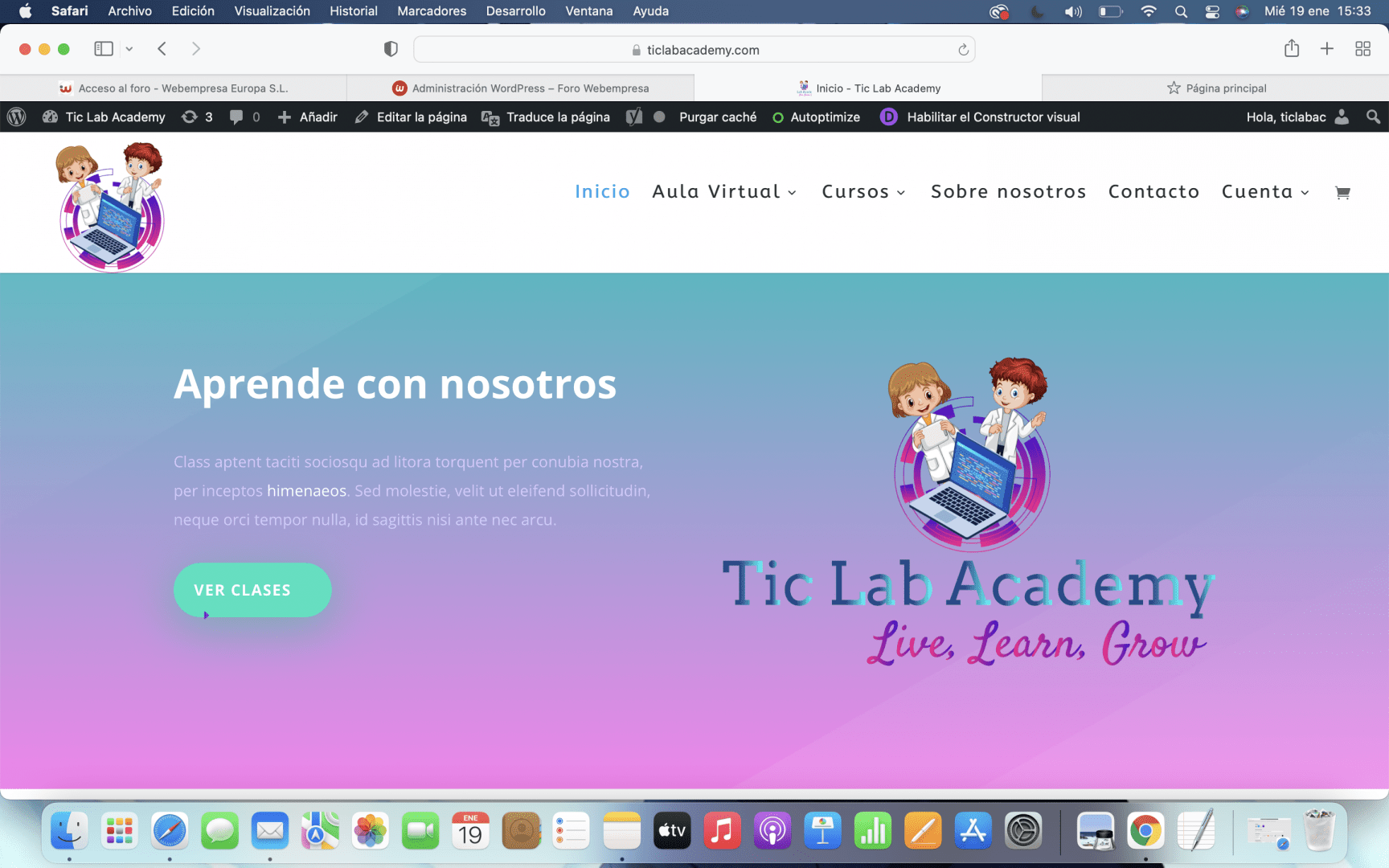Expand the sidebar tab group chevron

click(129, 49)
